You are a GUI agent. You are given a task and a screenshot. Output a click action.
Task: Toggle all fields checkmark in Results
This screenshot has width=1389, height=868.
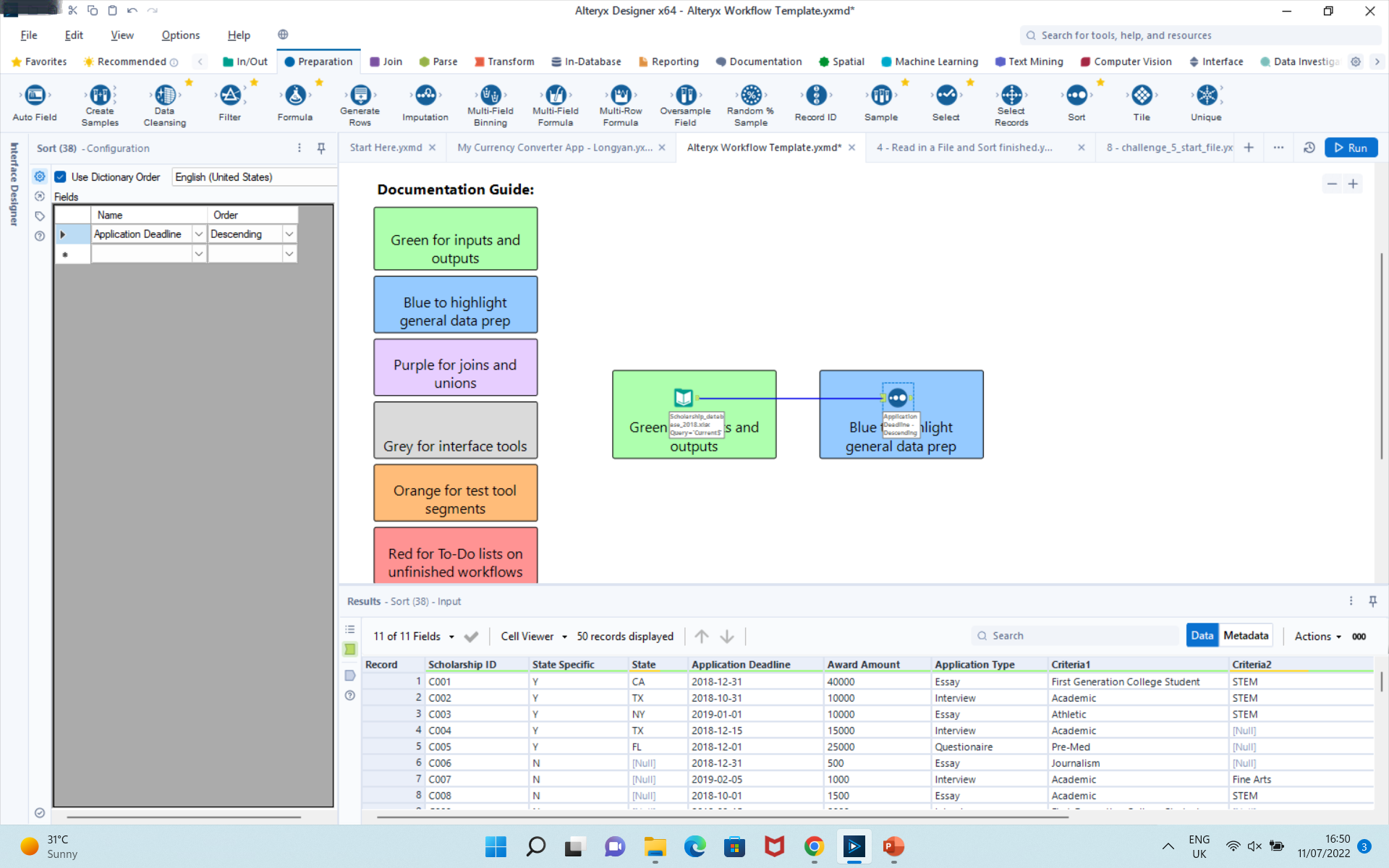coord(471,637)
